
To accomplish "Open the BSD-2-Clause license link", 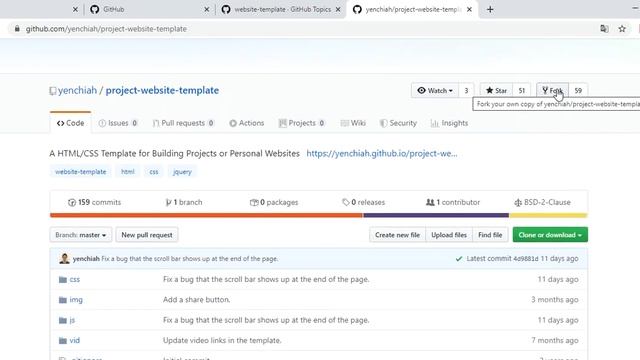I will (542, 202).
